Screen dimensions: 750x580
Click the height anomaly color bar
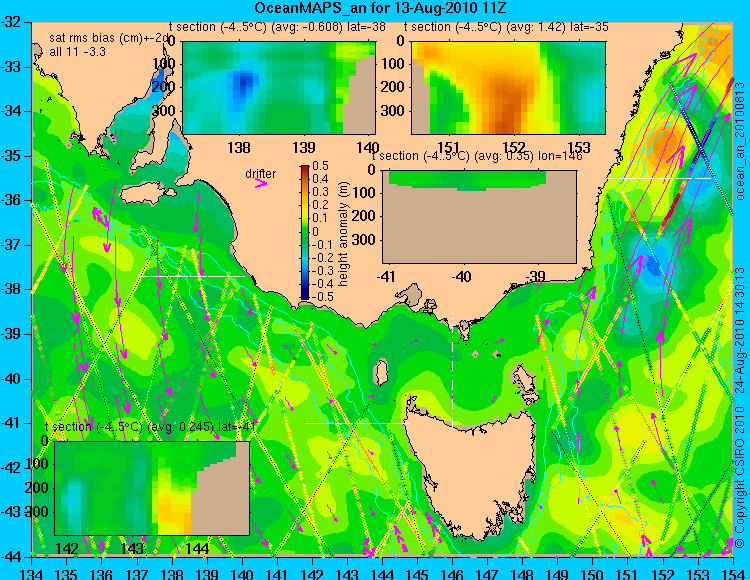[305, 233]
